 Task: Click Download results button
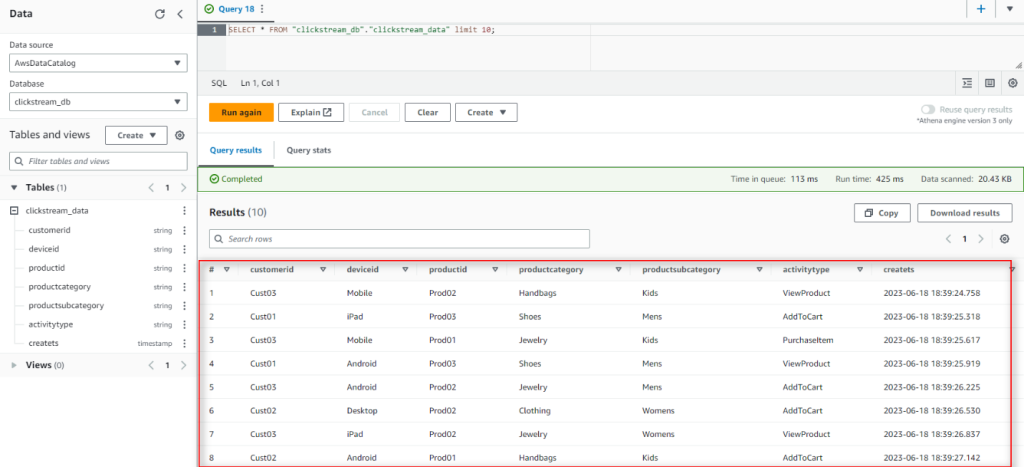coord(964,213)
